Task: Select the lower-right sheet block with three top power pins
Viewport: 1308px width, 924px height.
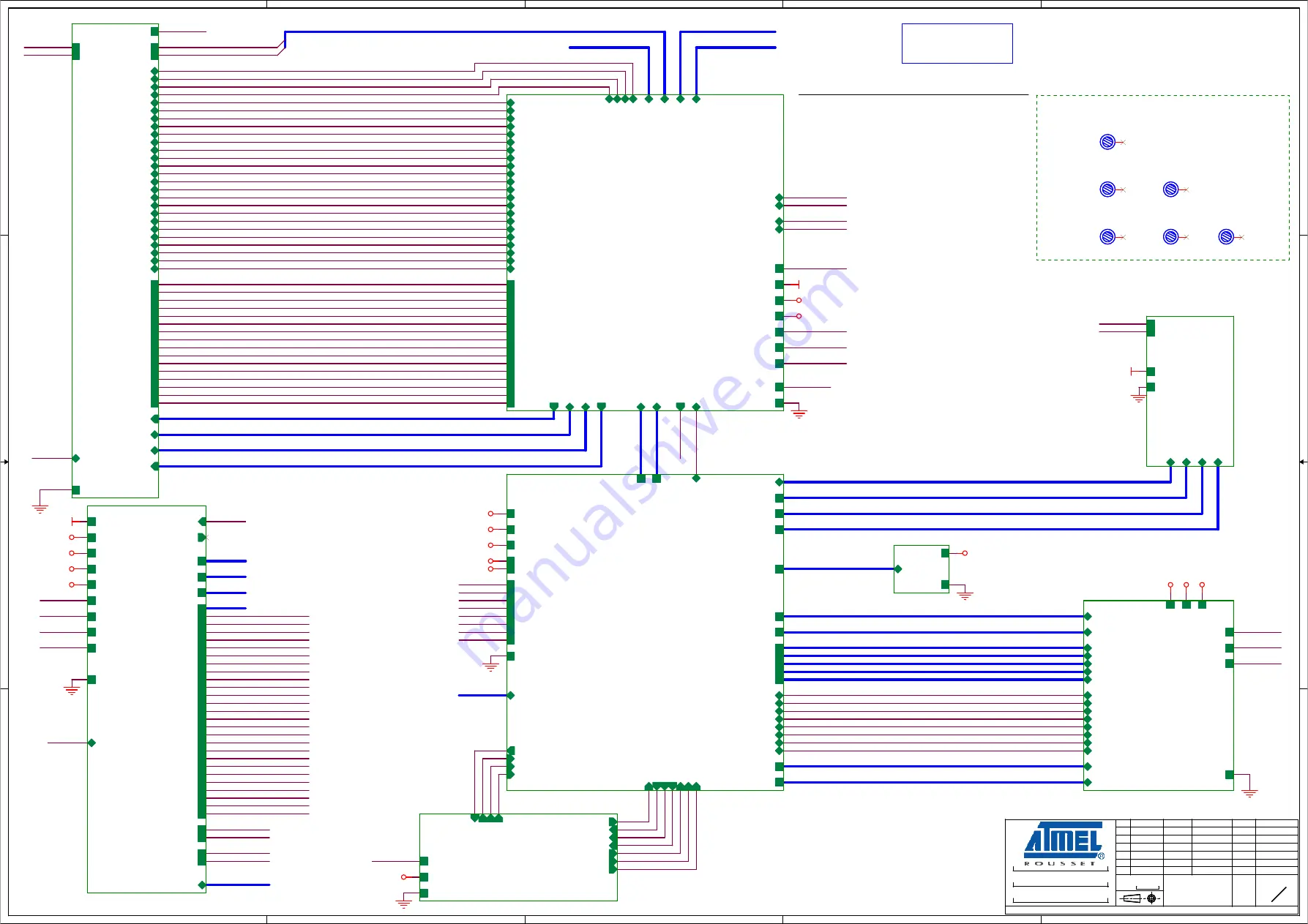Action: (1159, 695)
